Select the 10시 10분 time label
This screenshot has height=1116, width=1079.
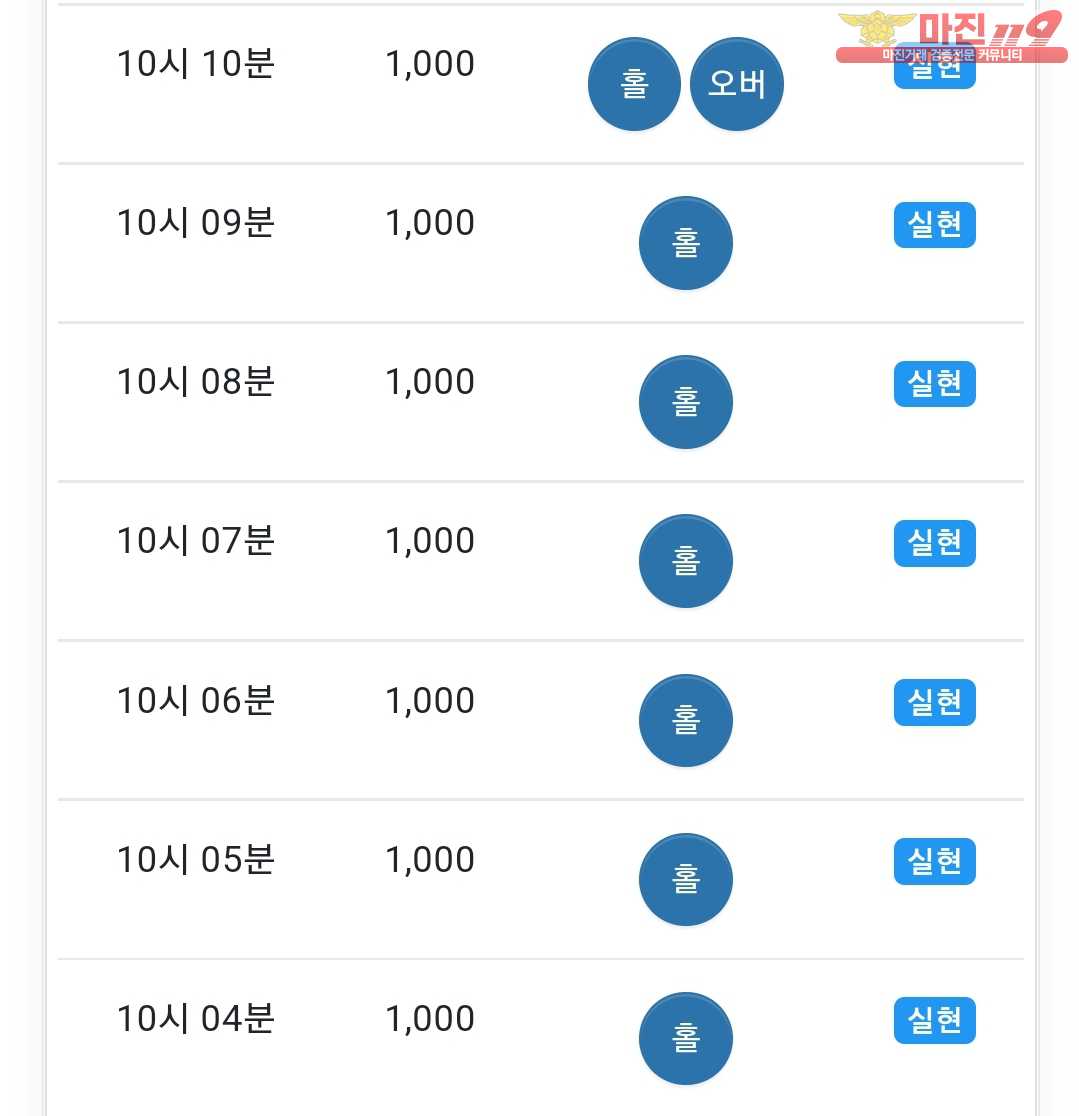pyautogui.click(x=195, y=64)
